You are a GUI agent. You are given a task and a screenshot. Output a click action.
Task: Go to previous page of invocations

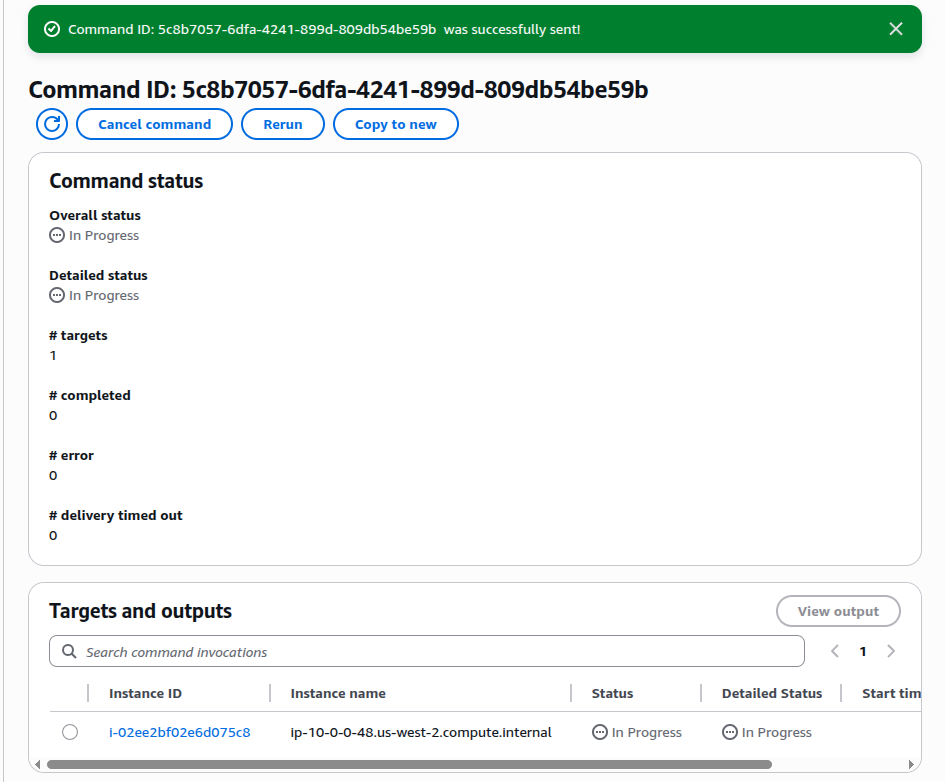835,651
